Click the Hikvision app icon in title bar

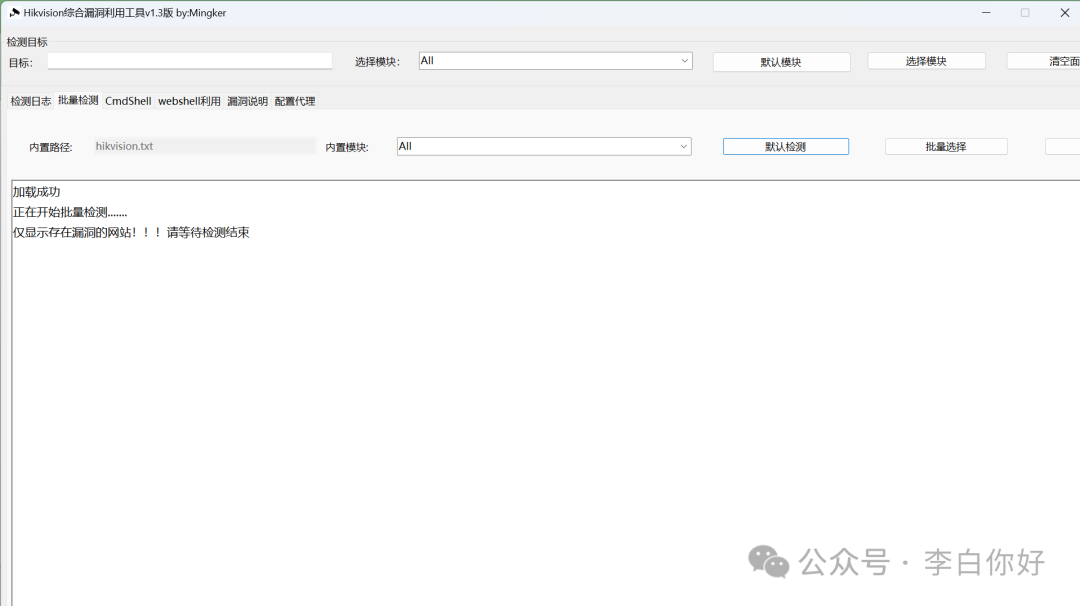tap(14, 13)
